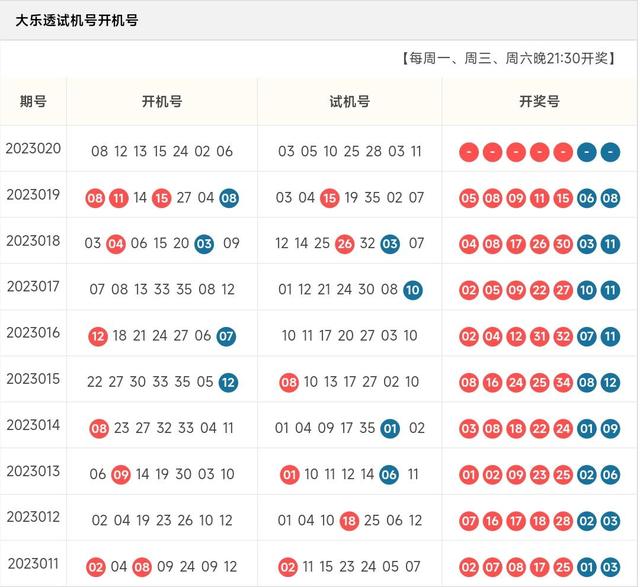
Task: Click 开机号 numbers 08 12 13 15 24 02 06
Action: [162, 151]
